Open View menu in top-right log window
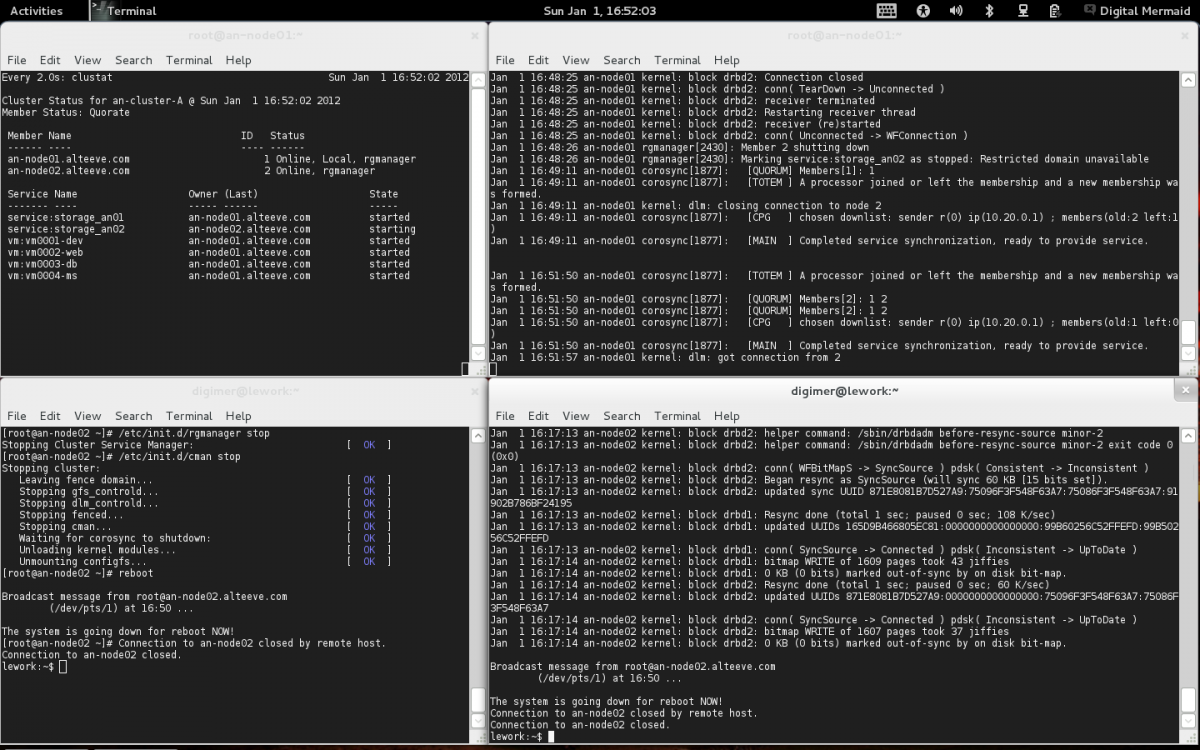Screen dimensions: 1200x750 click(576, 60)
